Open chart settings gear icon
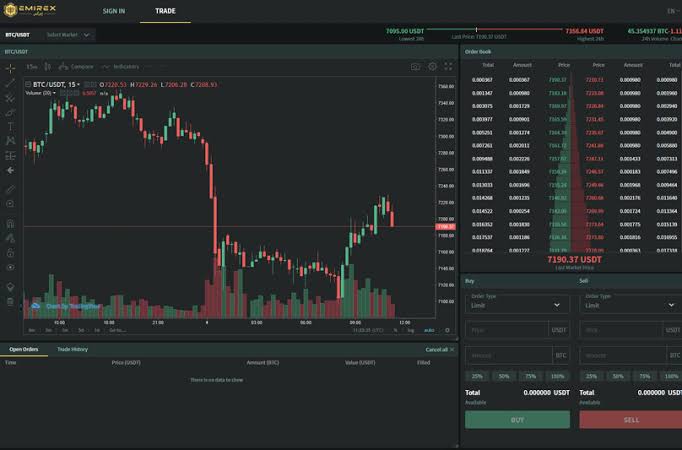This screenshot has width=682, height=450. click(432, 67)
